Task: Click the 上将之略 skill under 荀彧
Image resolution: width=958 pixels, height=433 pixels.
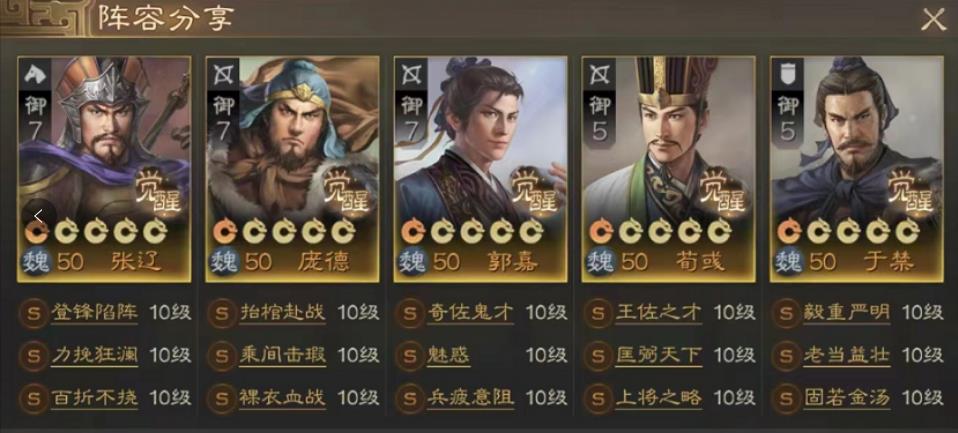Action: 658,398
